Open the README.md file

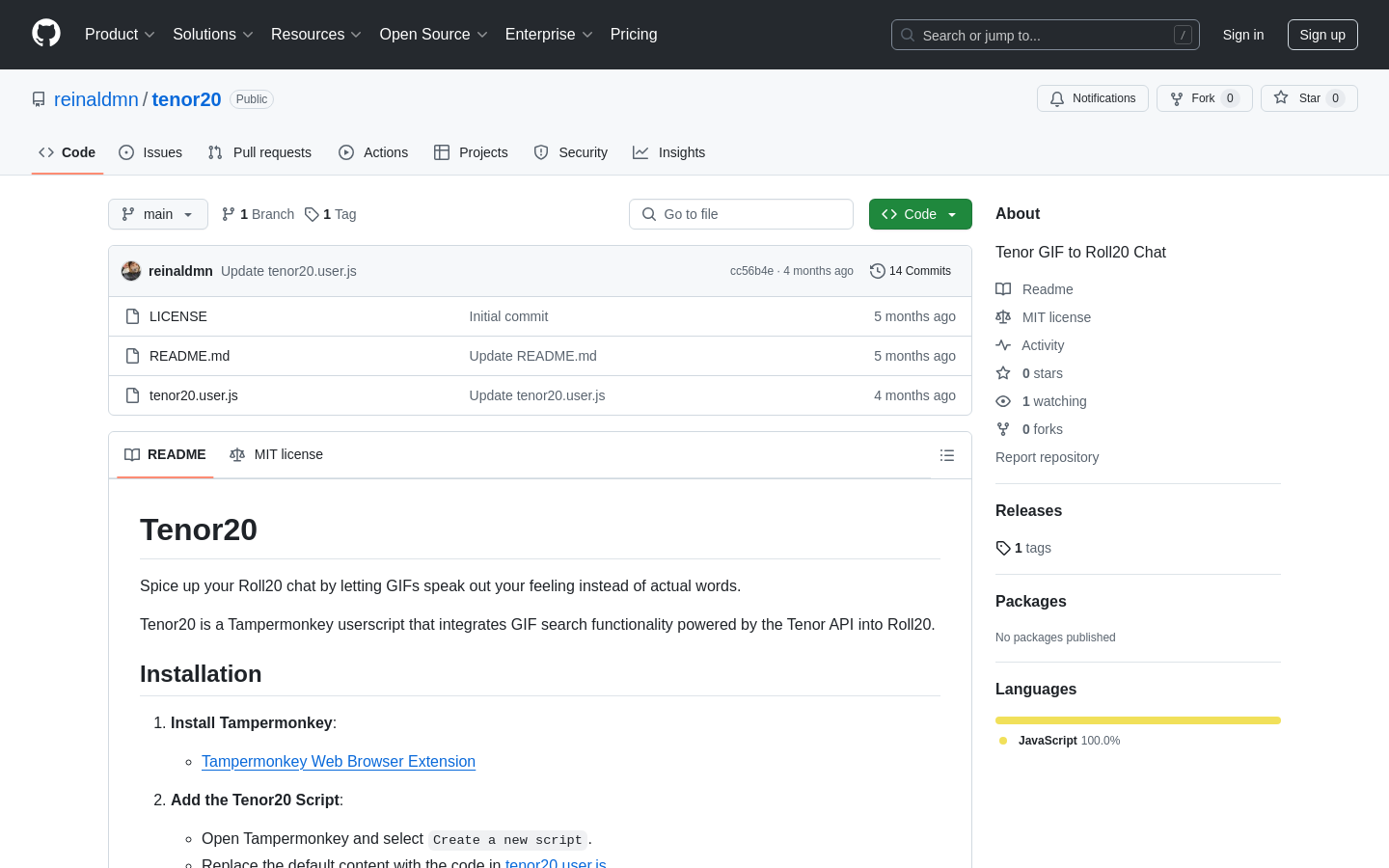click(x=189, y=356)
